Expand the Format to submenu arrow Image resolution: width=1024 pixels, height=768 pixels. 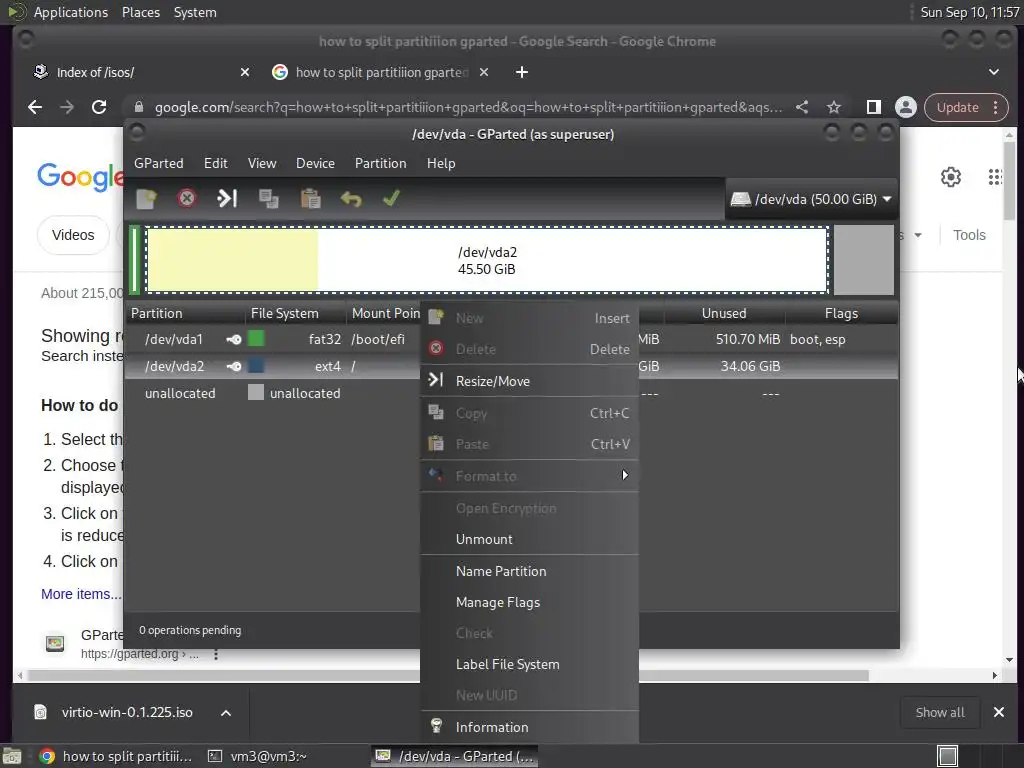(x=625, y=475)
